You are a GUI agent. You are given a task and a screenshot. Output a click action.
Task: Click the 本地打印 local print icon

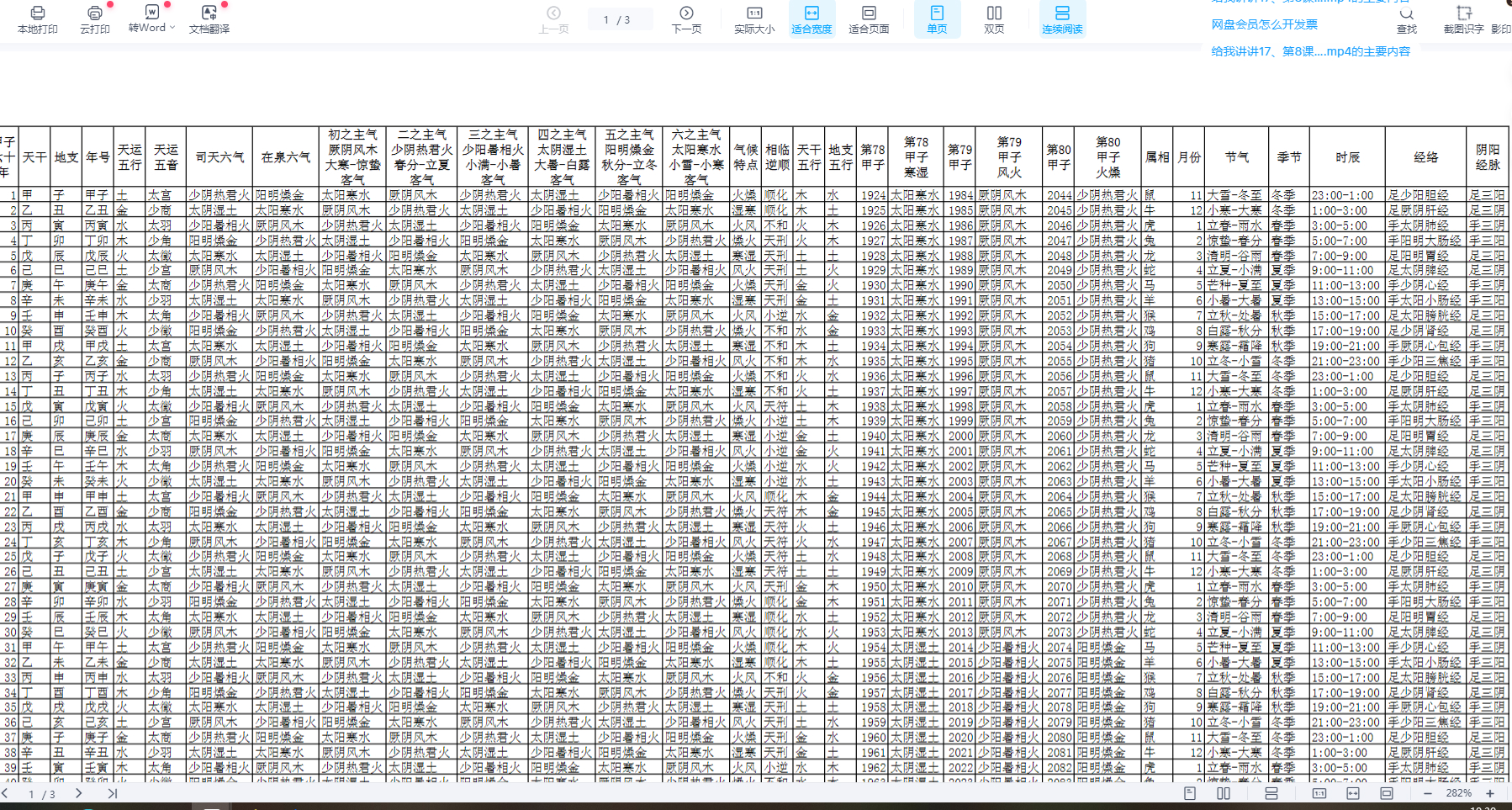[x=37, y=13]
